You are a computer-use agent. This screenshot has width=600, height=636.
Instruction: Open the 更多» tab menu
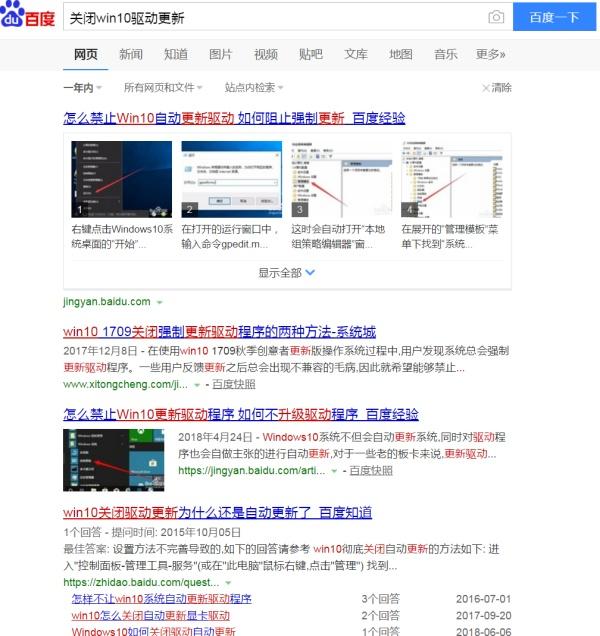pyautogui.click(x=490, y=54)
